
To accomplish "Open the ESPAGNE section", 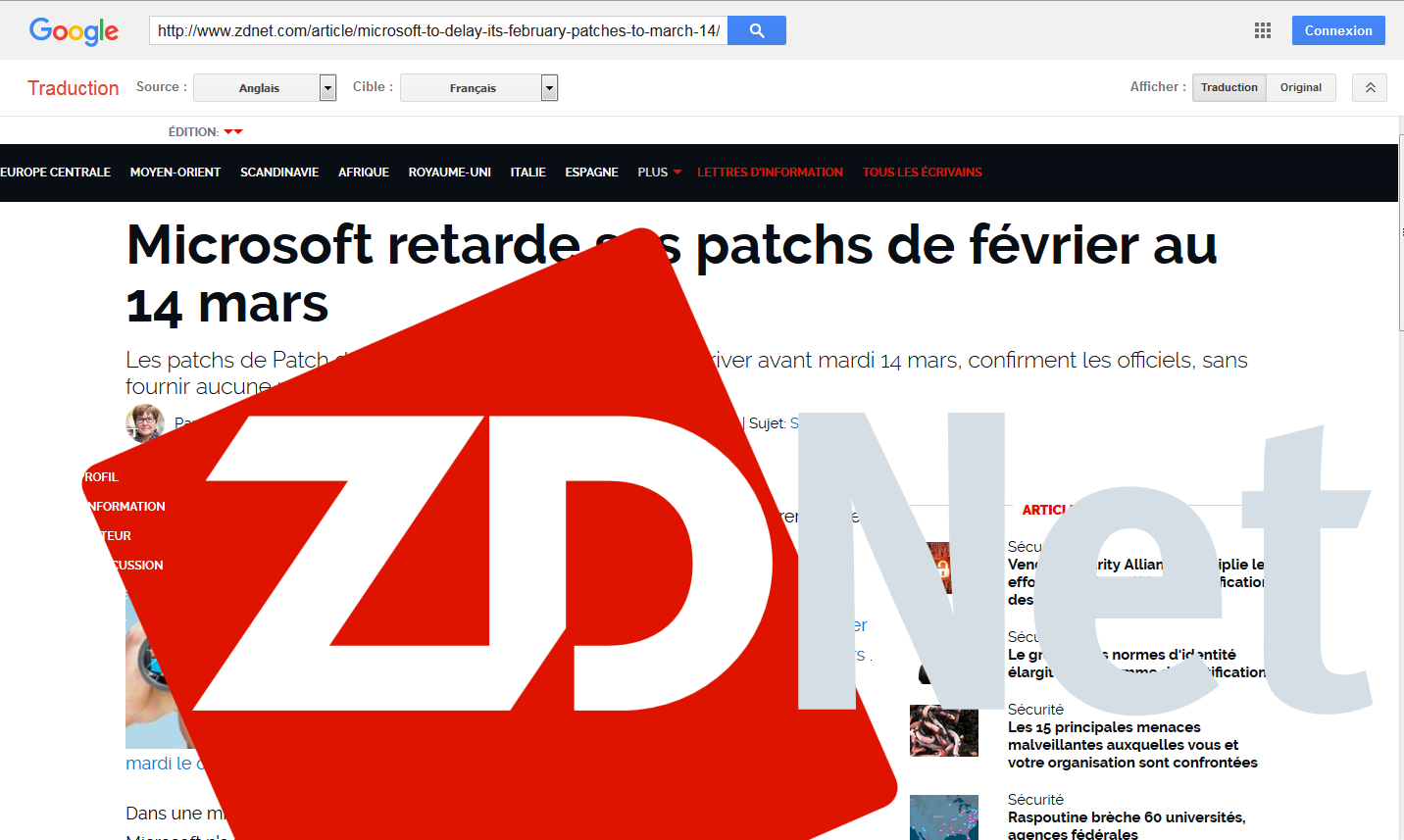I will (591, 173).
